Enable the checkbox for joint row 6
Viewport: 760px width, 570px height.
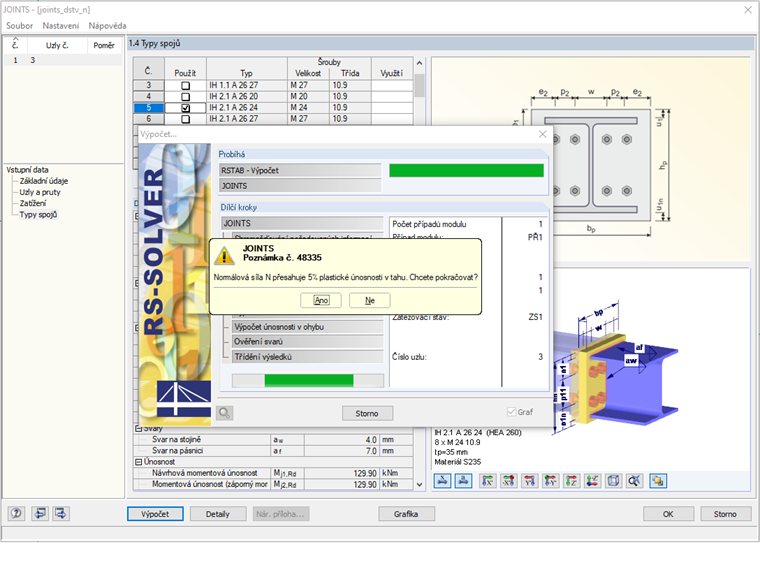tap(185, 119)
